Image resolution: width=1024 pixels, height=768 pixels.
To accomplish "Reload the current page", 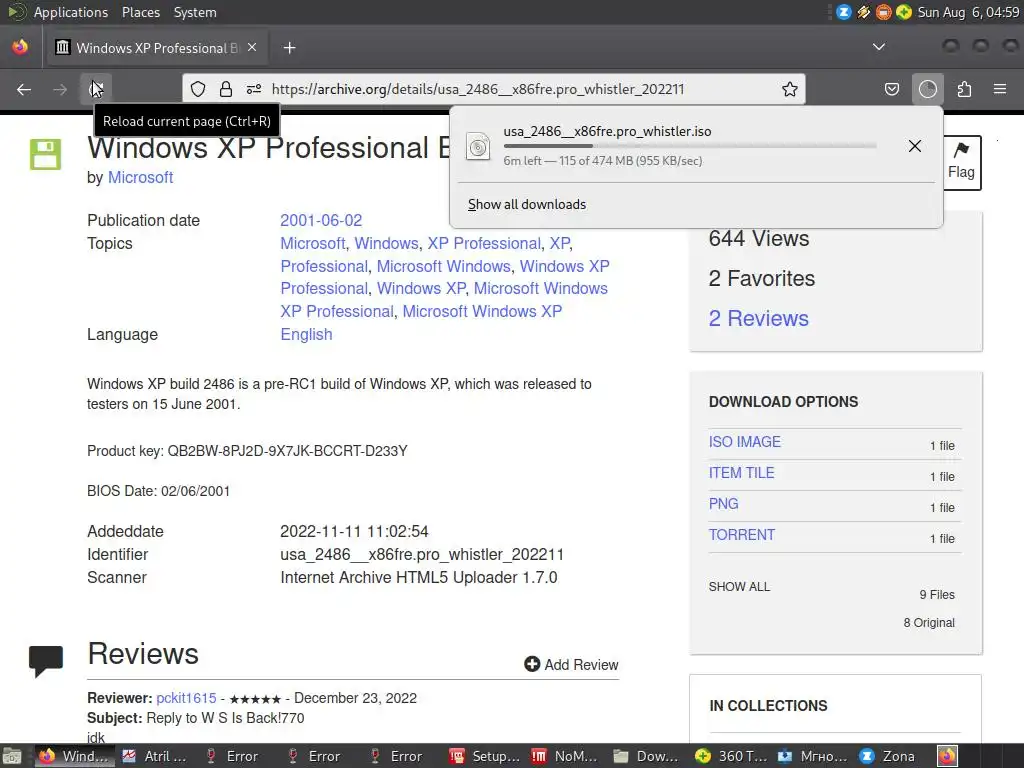I will [96, 89].
